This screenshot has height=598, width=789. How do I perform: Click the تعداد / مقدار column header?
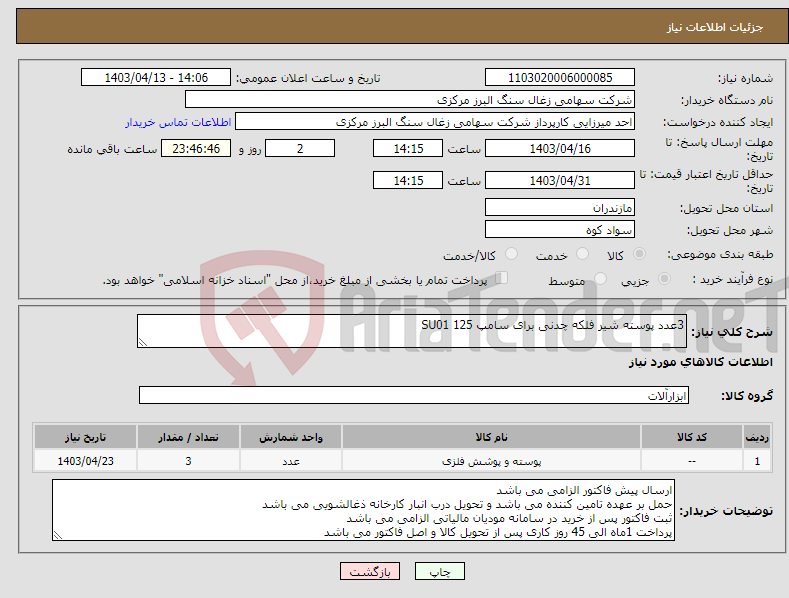(188, 437)
